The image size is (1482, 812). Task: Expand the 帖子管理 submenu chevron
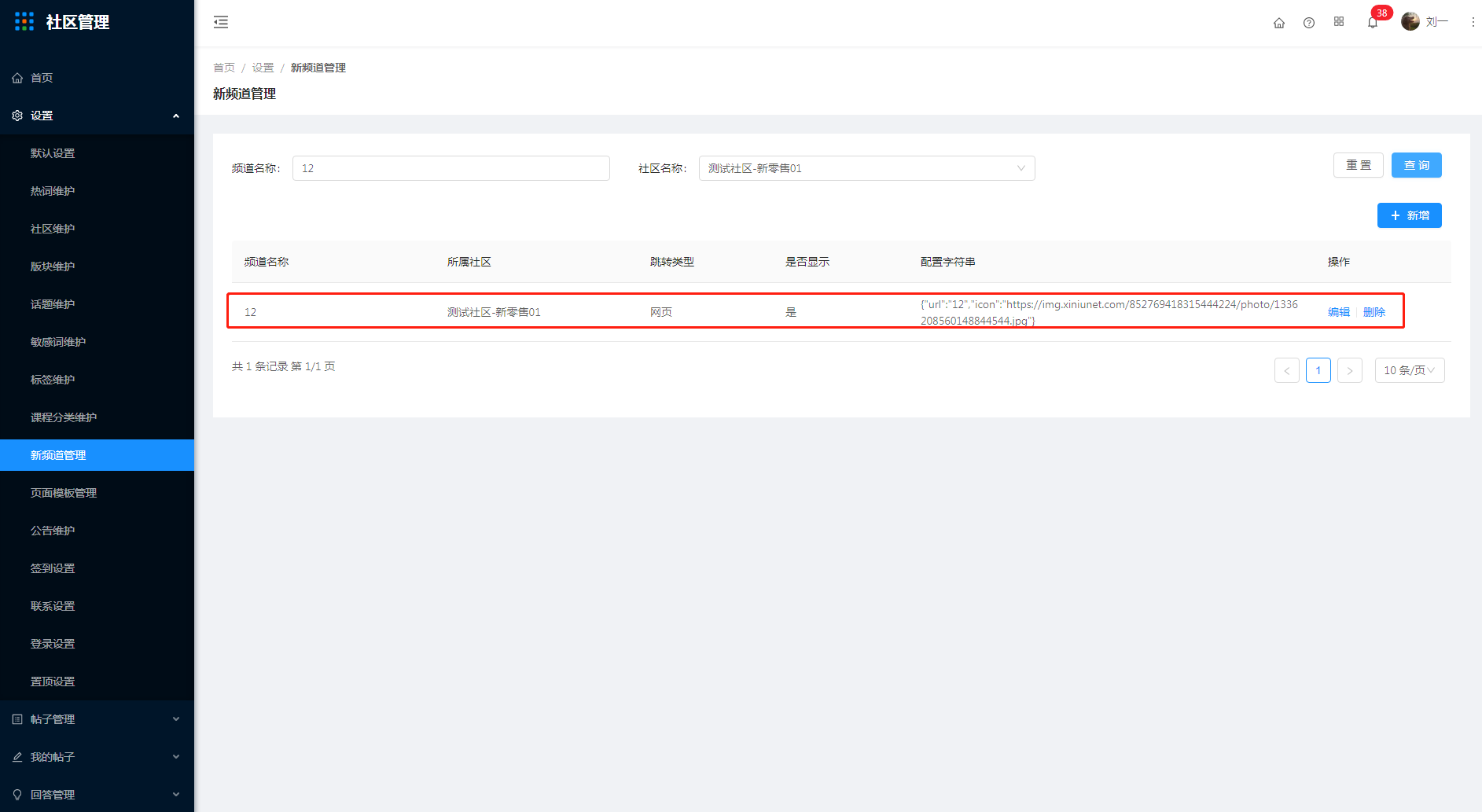176,719
